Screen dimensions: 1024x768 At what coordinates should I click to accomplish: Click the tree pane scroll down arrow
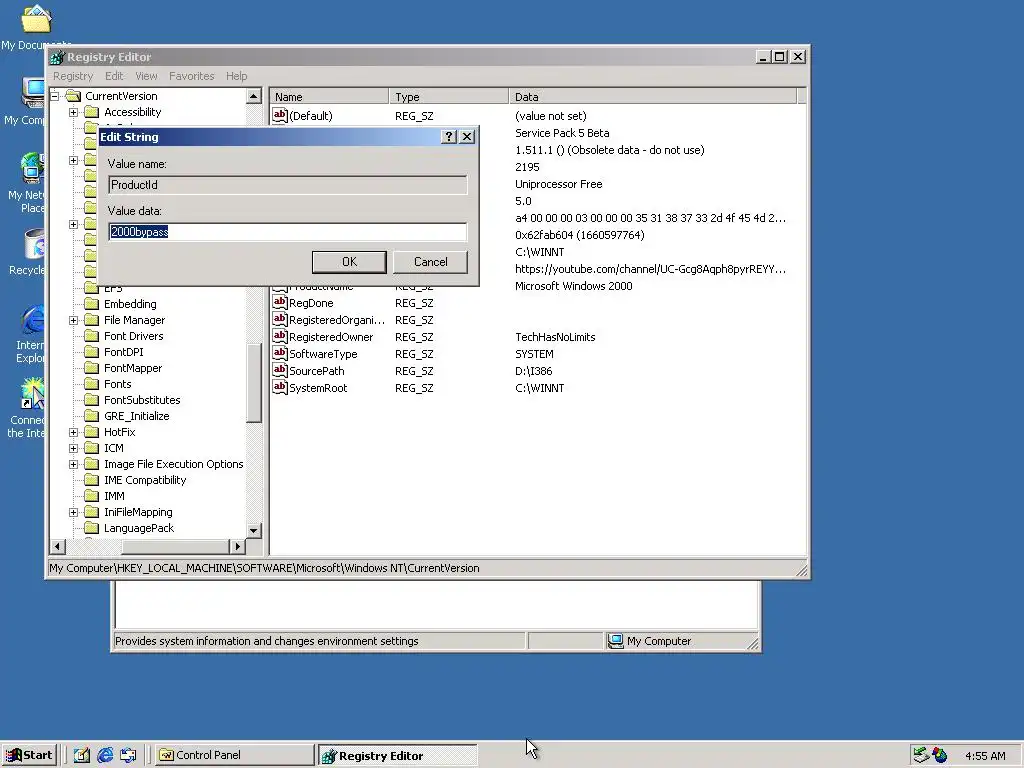(254, 530)
